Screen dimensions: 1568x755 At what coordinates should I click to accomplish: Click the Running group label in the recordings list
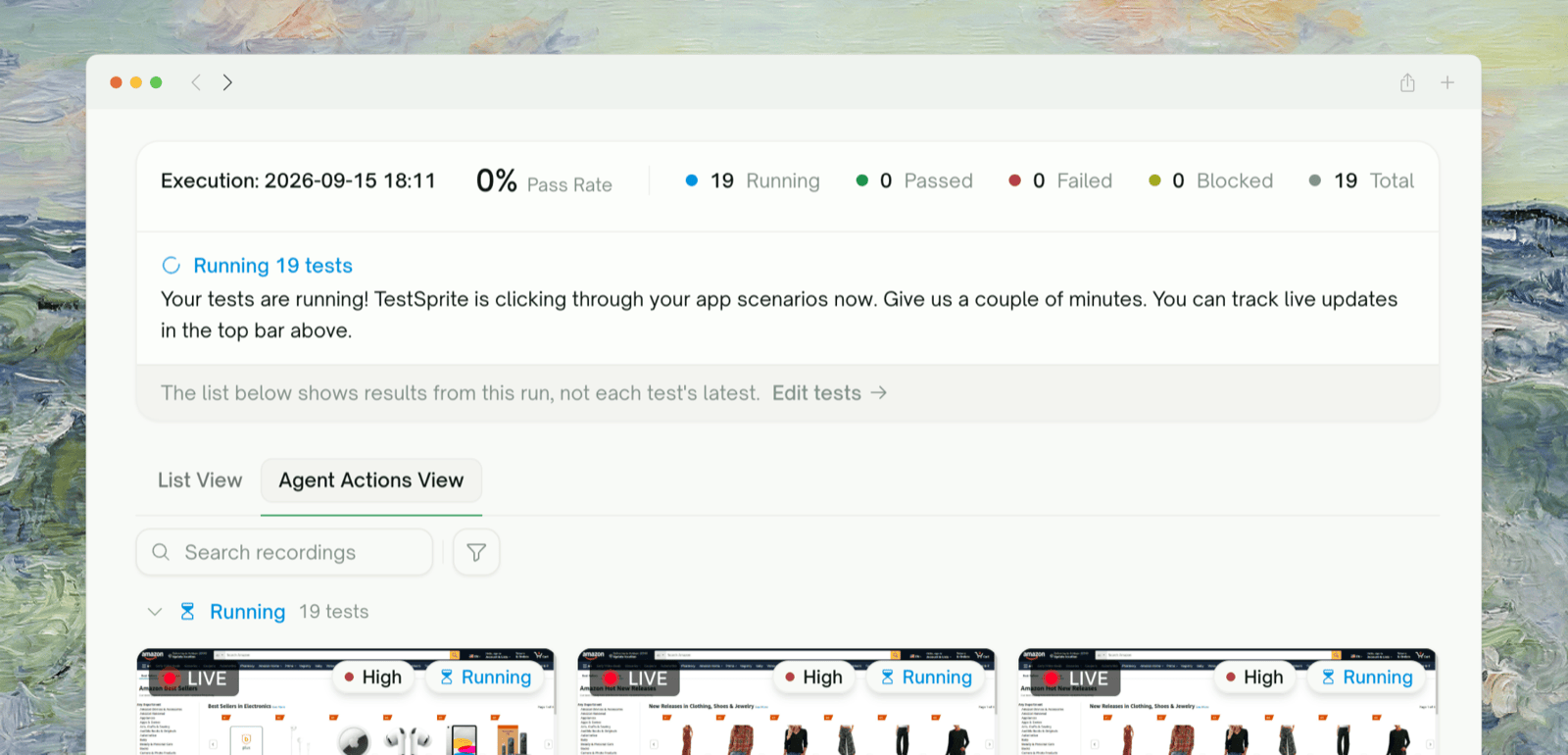coord(247,612)
